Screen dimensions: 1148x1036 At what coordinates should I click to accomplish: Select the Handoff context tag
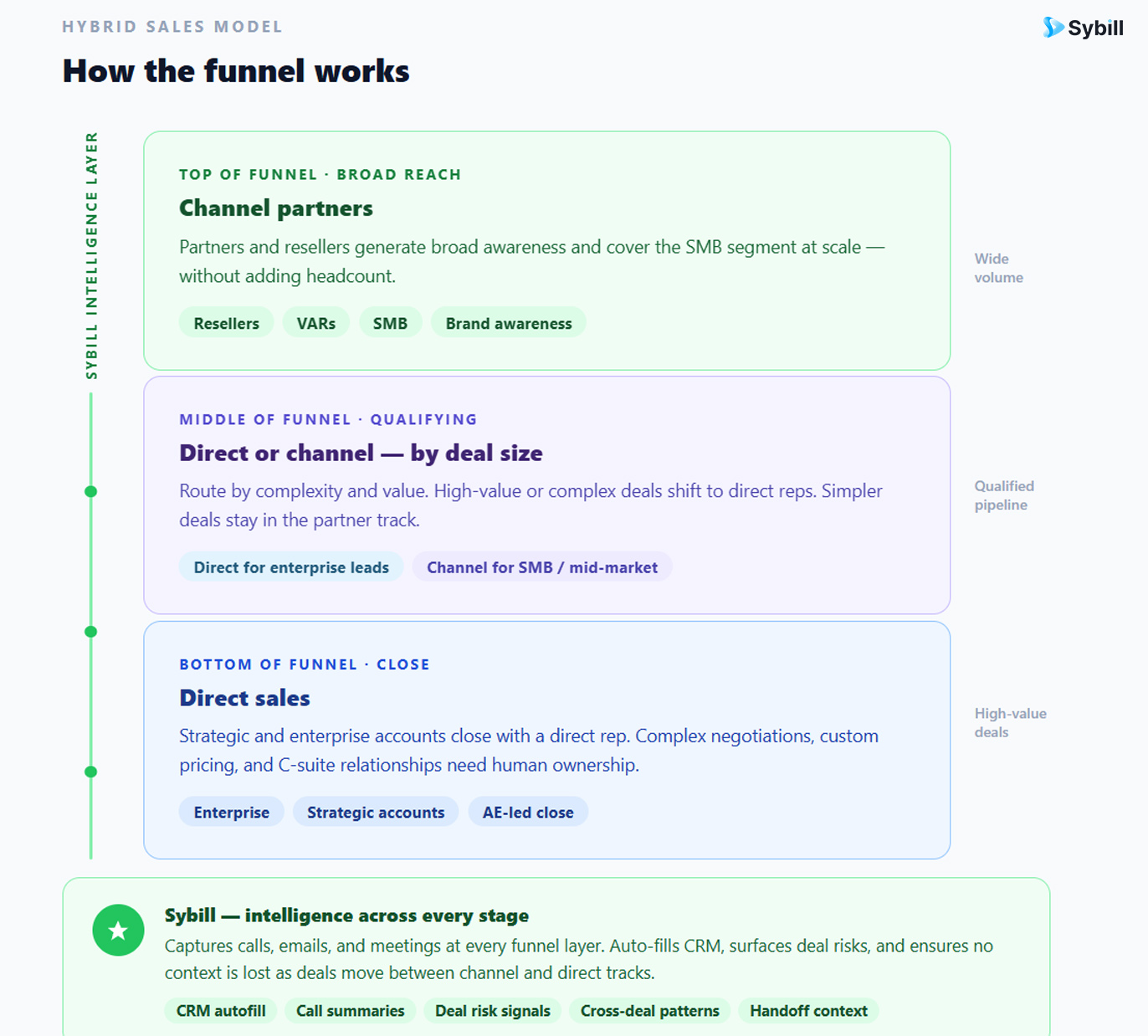pyautogui.click(x=808, y=1011)
